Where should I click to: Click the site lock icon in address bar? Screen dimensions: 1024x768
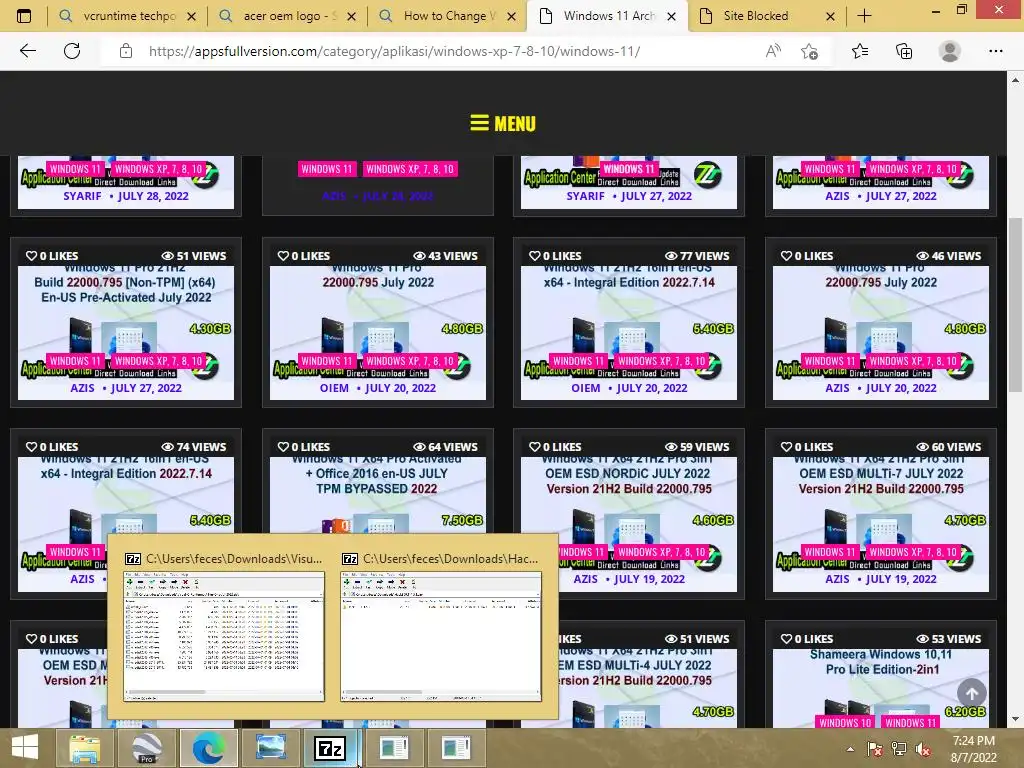click(126, 51)
